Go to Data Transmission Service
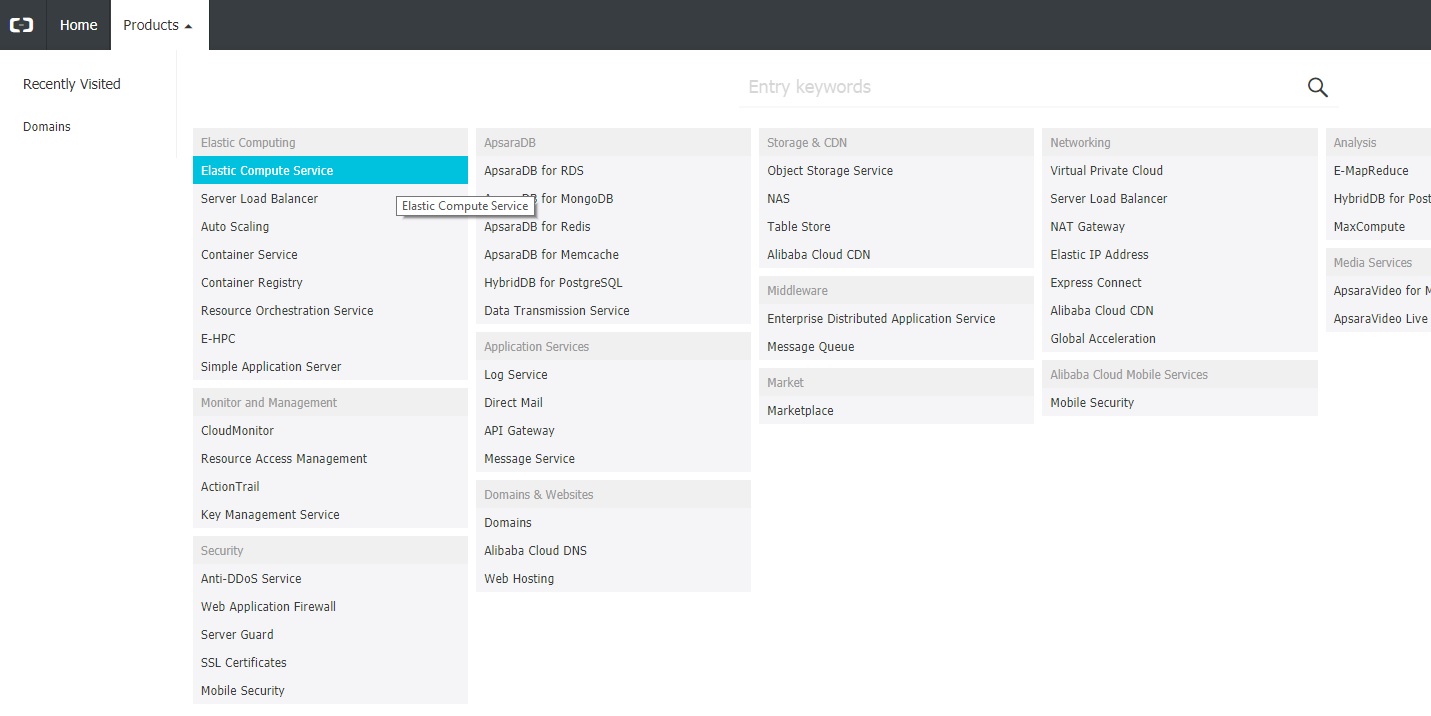 point(613,310)
